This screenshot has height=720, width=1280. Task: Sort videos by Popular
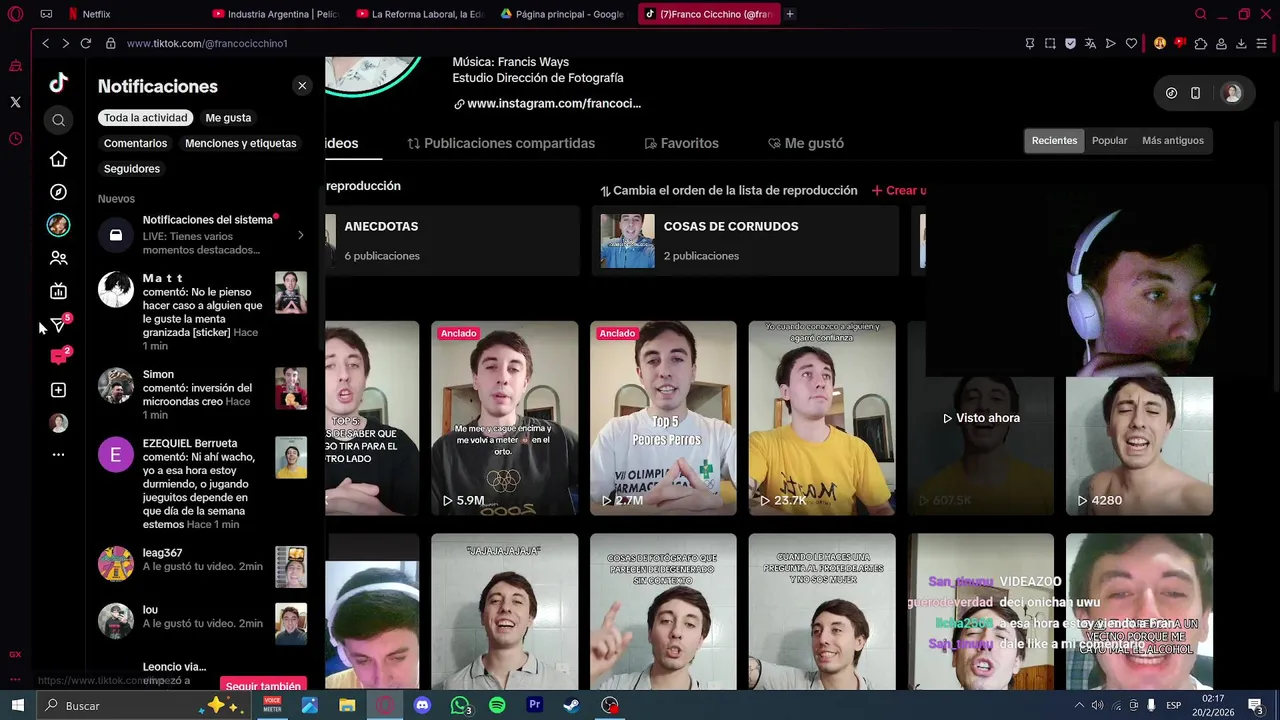pyautogui.click(x=1109, y=141)
